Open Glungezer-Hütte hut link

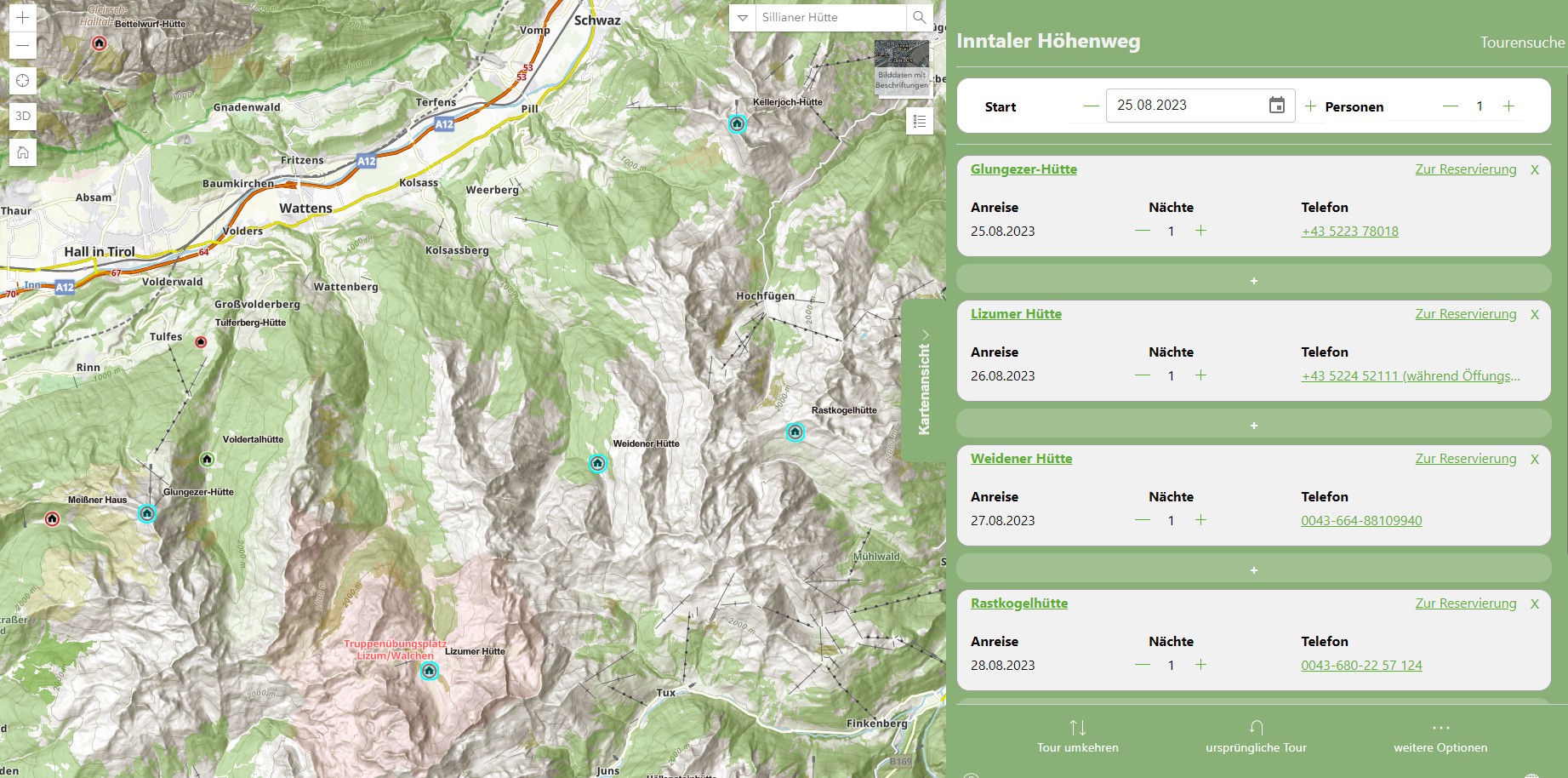click(1023, 169)
